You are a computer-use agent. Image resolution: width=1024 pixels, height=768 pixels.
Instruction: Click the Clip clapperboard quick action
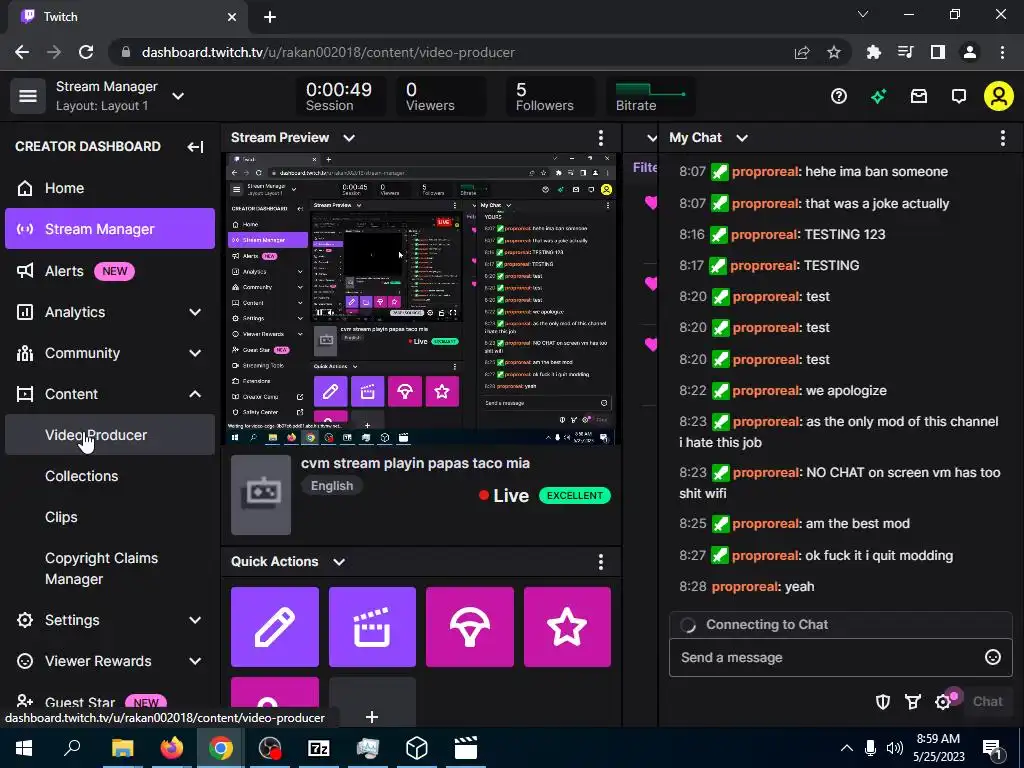(x=372, y=627)
